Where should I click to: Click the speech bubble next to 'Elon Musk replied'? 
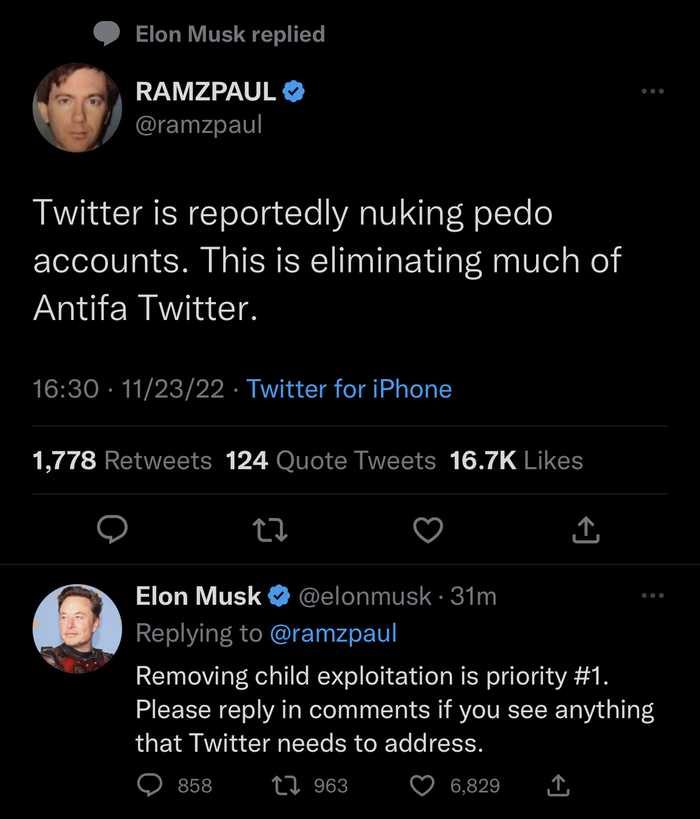[107, 34]
